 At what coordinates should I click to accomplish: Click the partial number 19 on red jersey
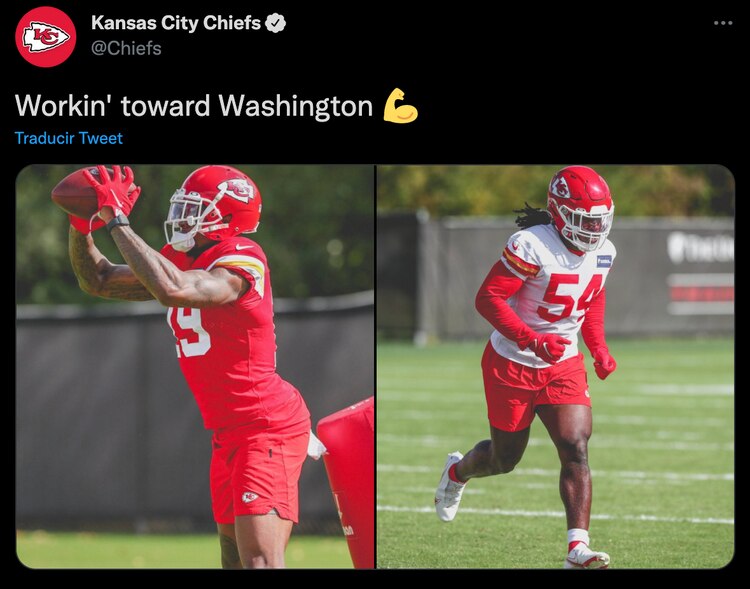click(190, 332)
